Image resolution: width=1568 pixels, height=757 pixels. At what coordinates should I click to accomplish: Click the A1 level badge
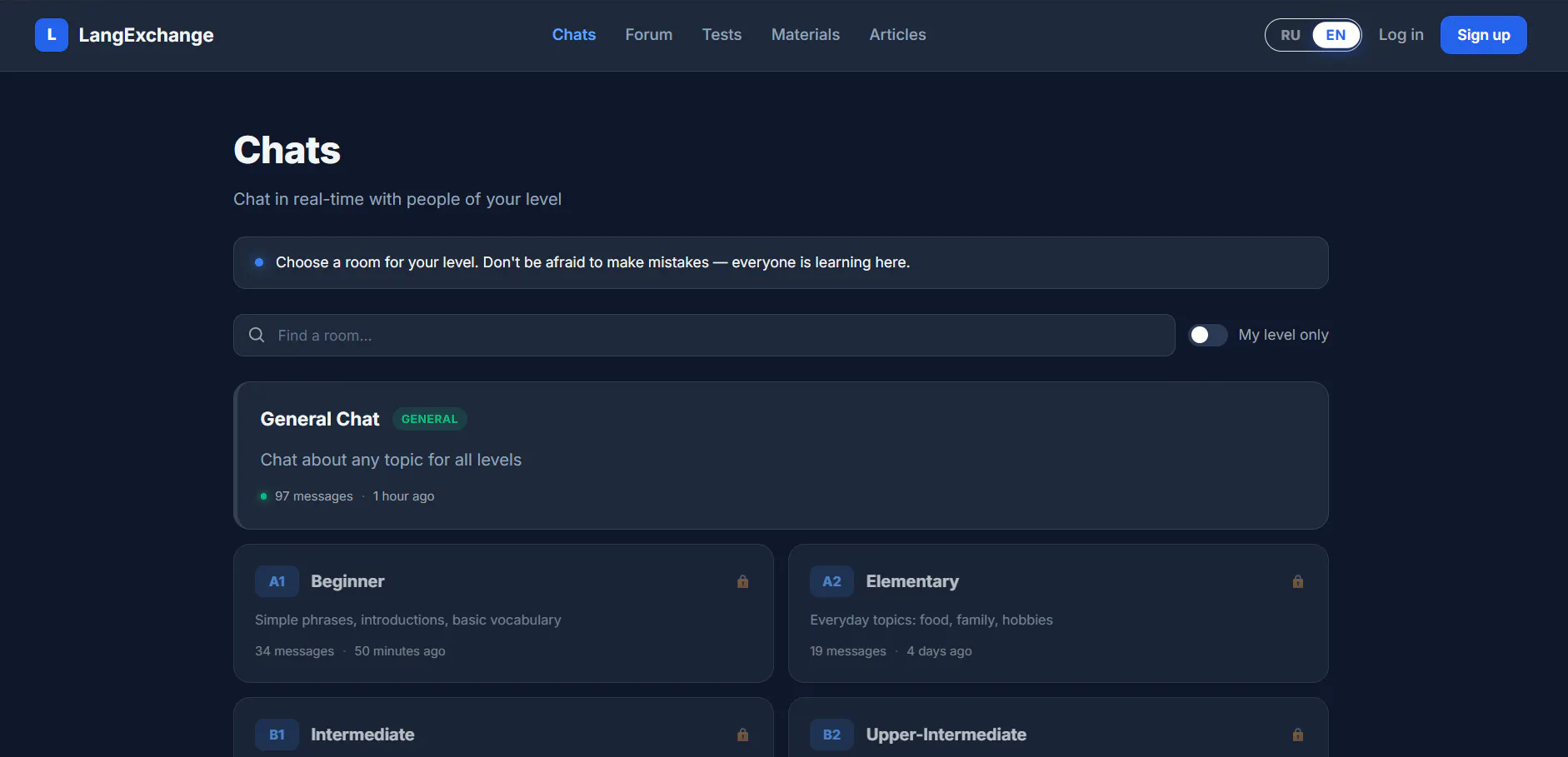(x=277, y=581)
